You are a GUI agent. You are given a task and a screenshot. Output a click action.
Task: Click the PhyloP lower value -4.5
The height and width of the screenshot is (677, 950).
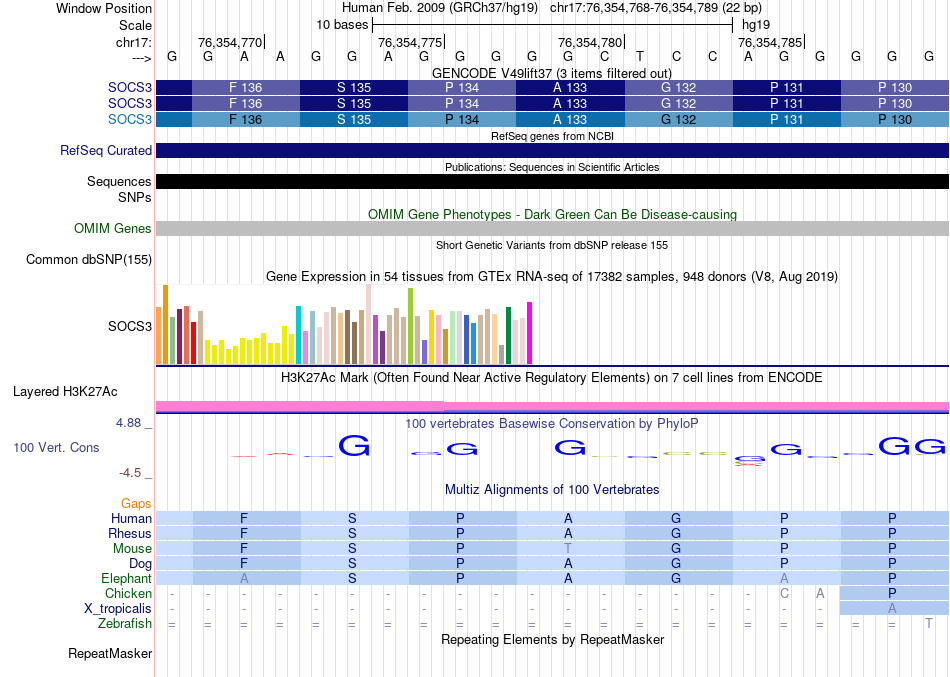click(x=130, y=473)
